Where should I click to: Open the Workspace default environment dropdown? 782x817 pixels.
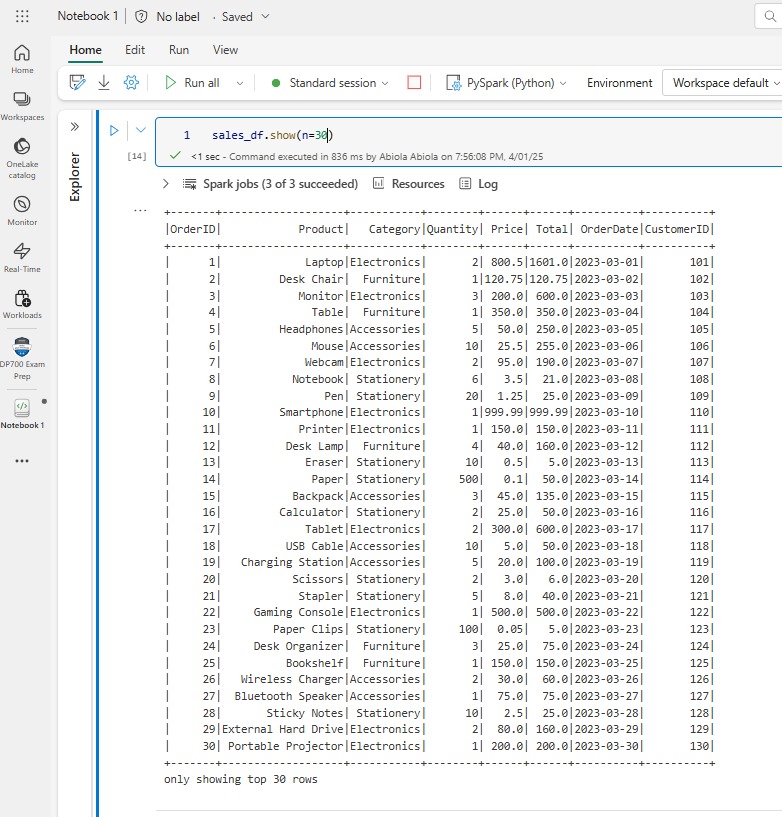point(724,83)
